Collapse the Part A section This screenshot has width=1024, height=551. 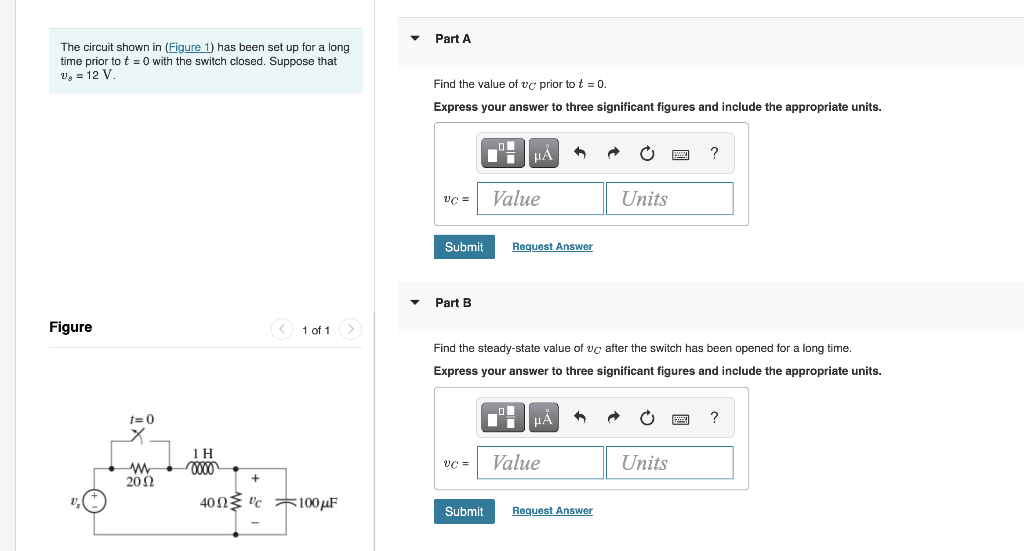click(415, 39)
